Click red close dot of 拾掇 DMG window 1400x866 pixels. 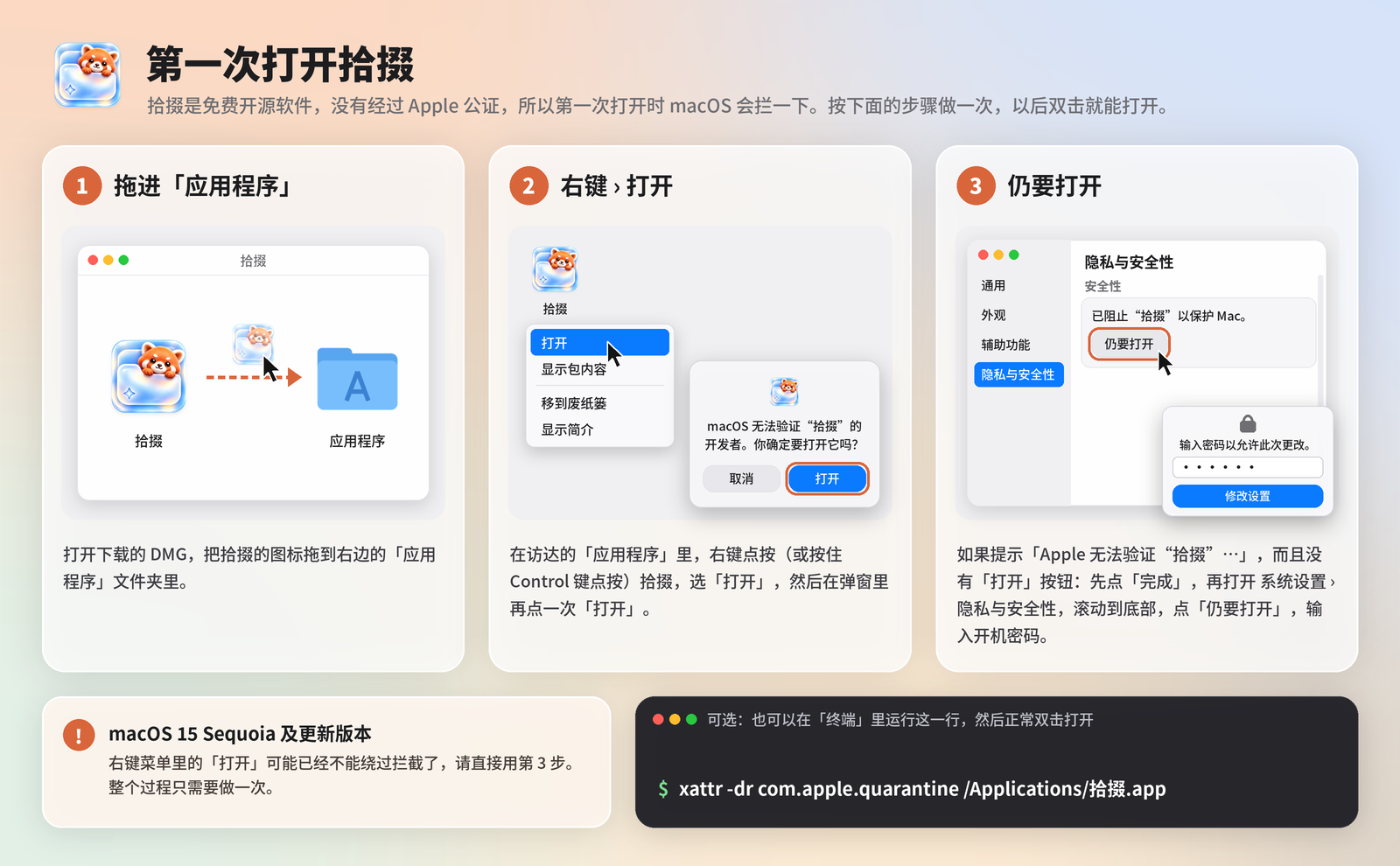tap(93, 260)
